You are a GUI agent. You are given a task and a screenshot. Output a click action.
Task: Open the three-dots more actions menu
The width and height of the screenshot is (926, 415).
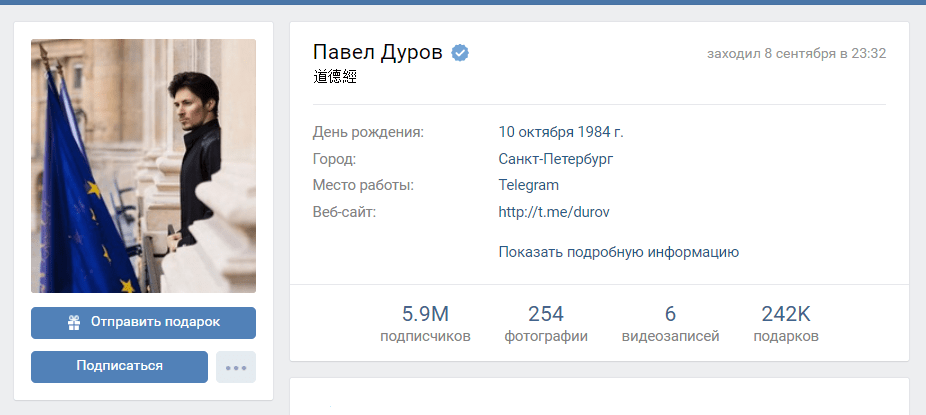236,367
